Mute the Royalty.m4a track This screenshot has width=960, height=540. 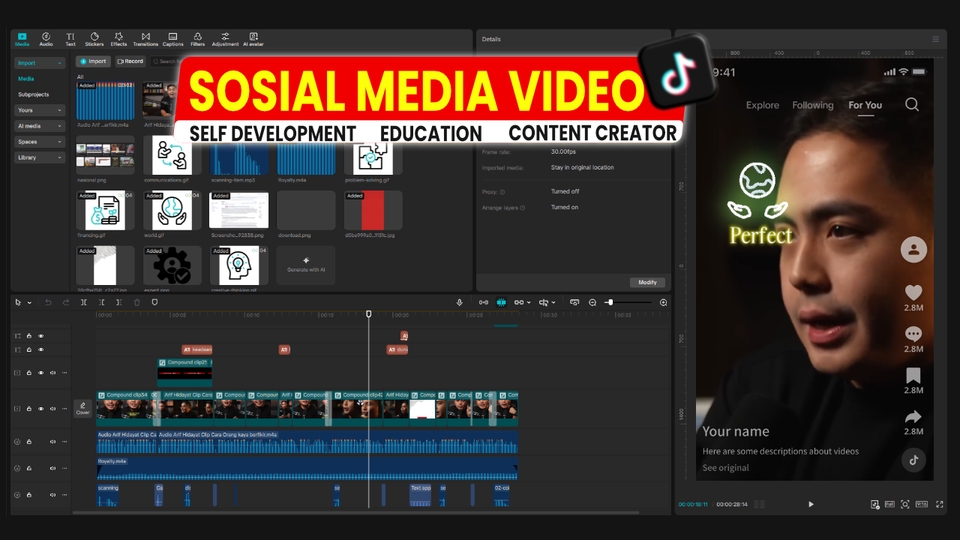pos(53,468)
